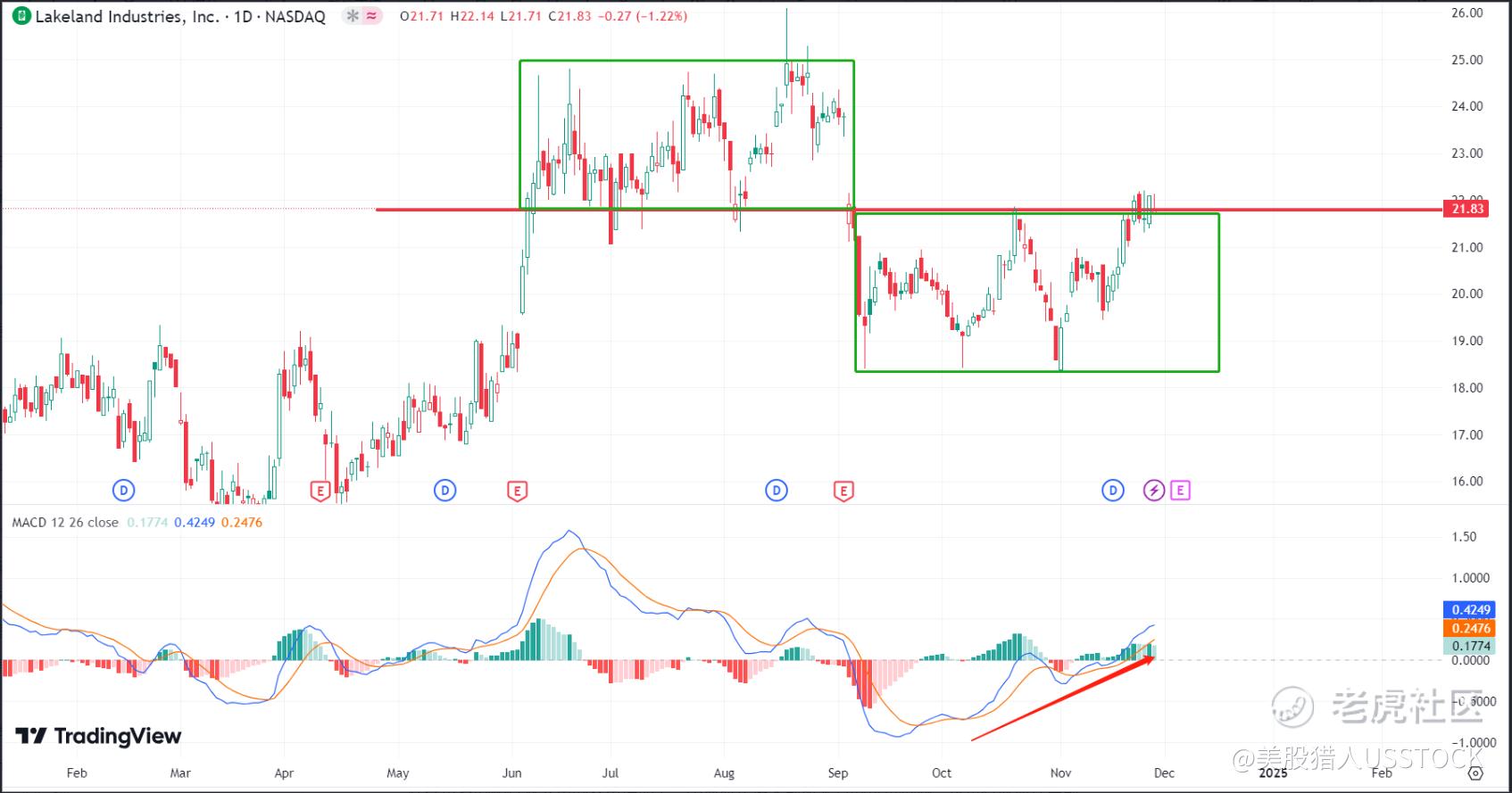1512x793 pixels.
Task: Click the MACD histogram value 0.1774 in legend
Action: pyautogui.click(x=147, y=523)
